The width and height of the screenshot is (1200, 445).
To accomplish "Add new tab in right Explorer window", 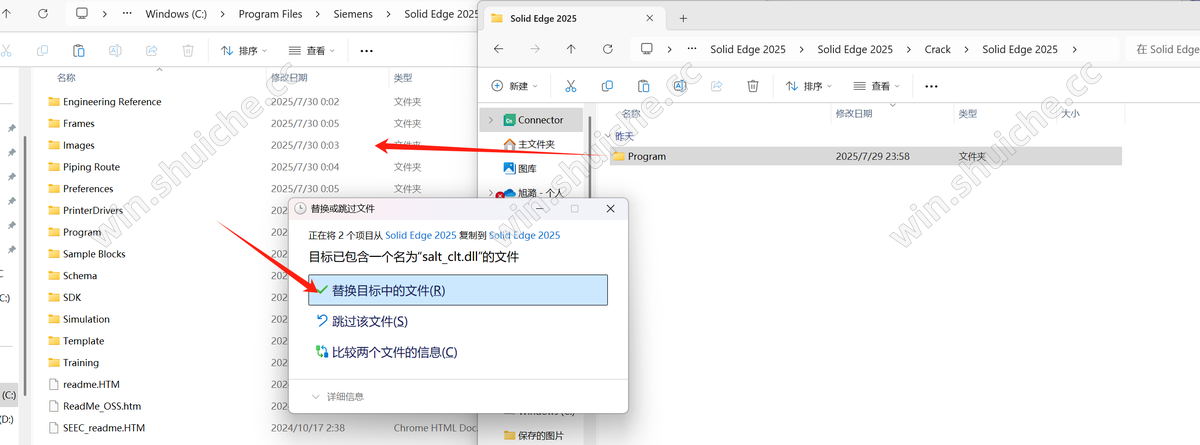I will pos(684,19).
